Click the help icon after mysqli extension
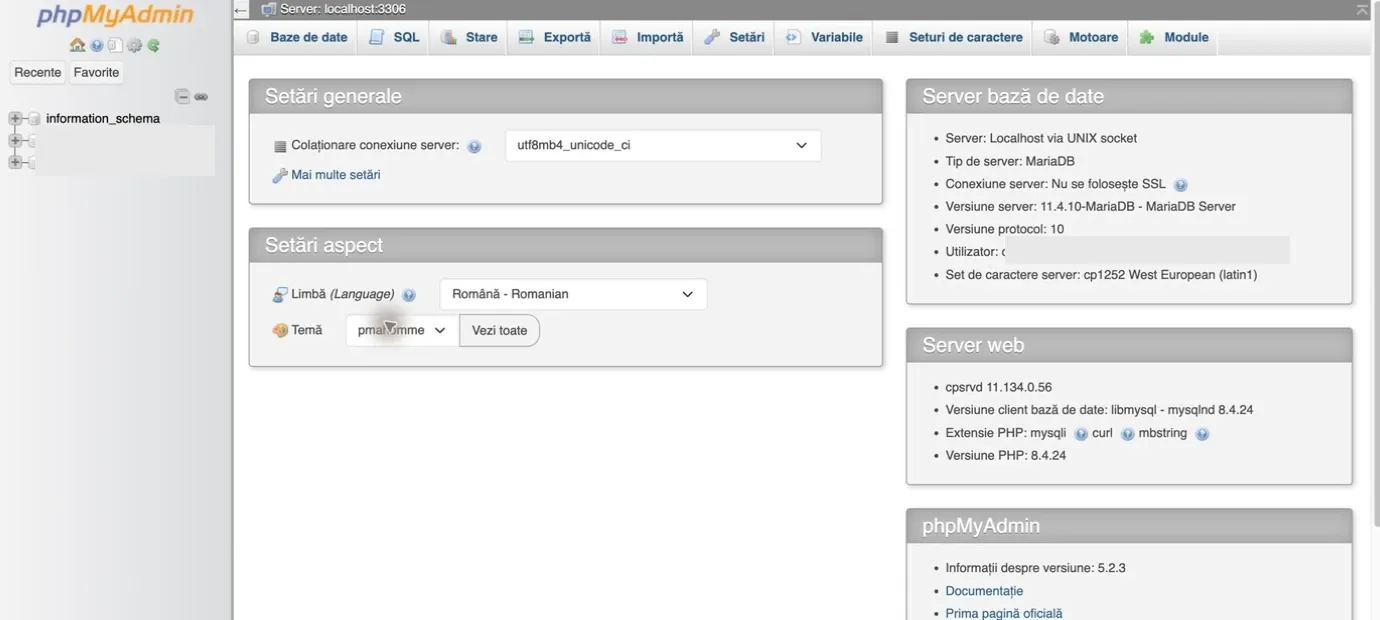The image size is (1380, 620). (1081, 434)
